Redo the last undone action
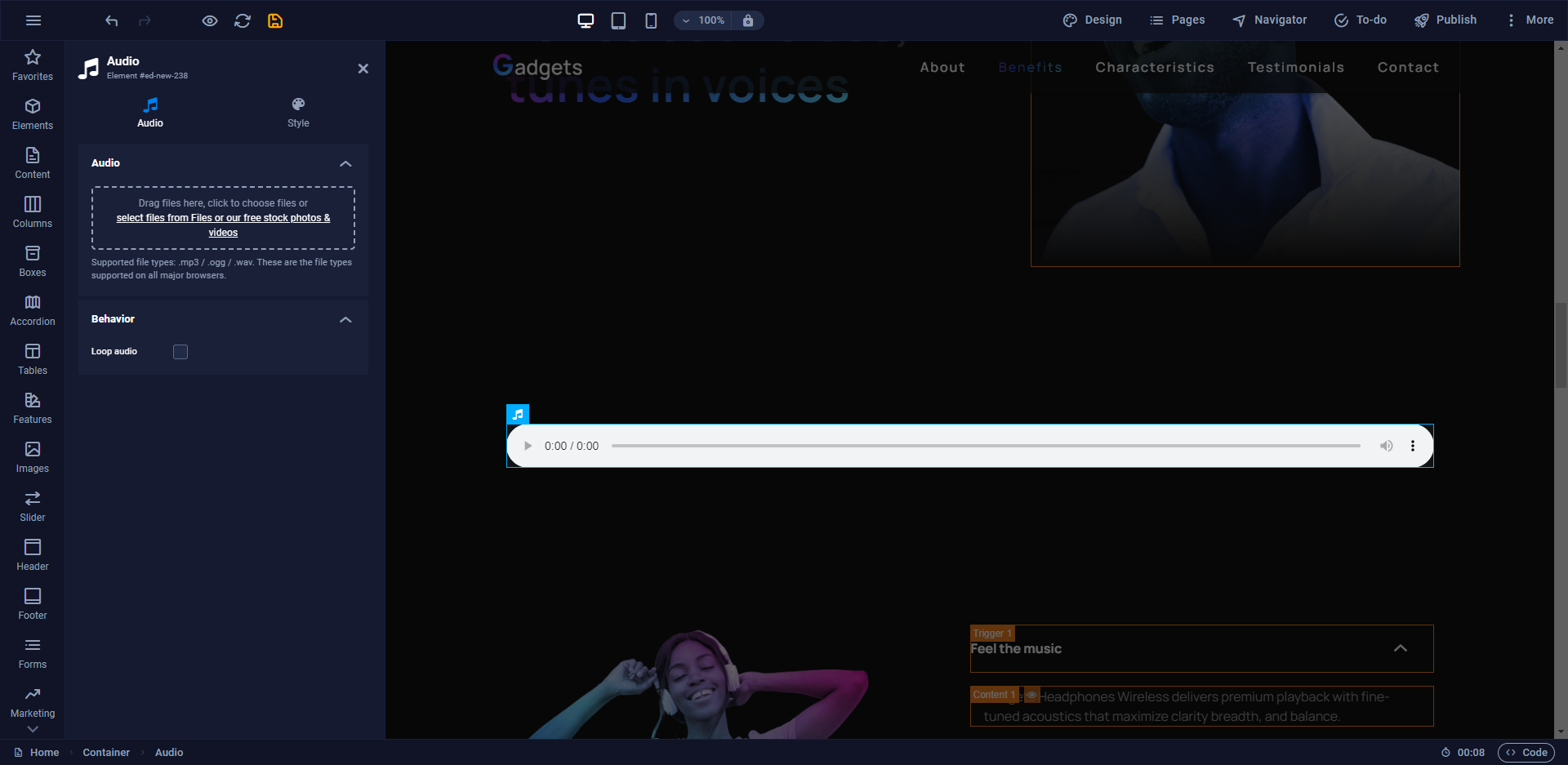Screen dimensions: 1568x765 pos(145,20)
